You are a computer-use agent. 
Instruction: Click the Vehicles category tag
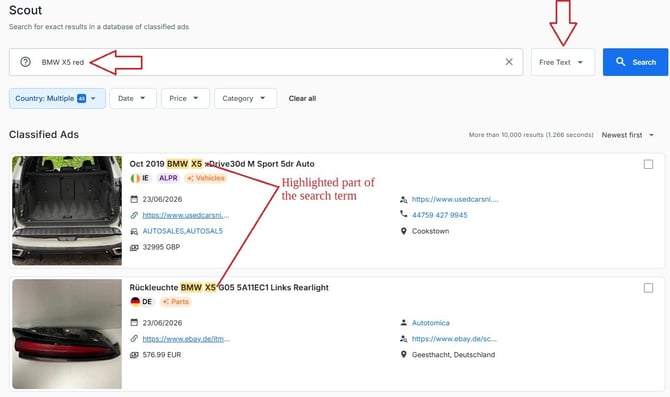(206, 178)
